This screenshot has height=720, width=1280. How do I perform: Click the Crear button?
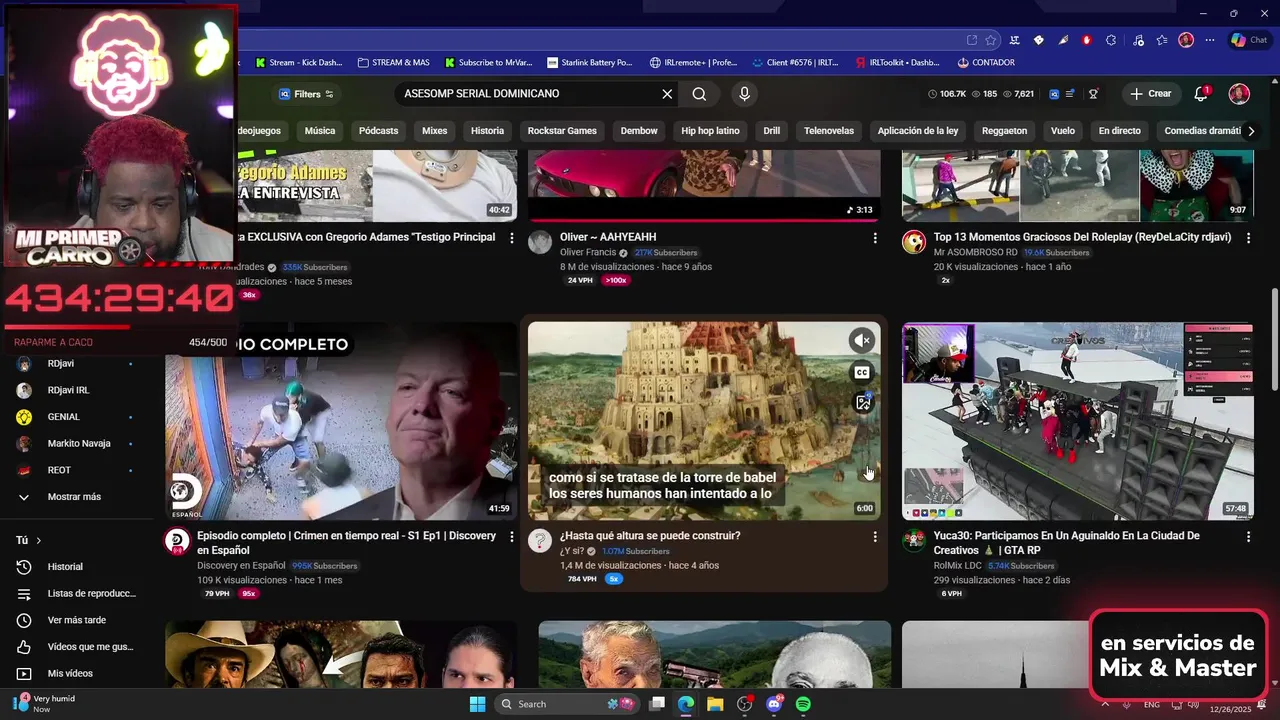tap(1150, 94)
